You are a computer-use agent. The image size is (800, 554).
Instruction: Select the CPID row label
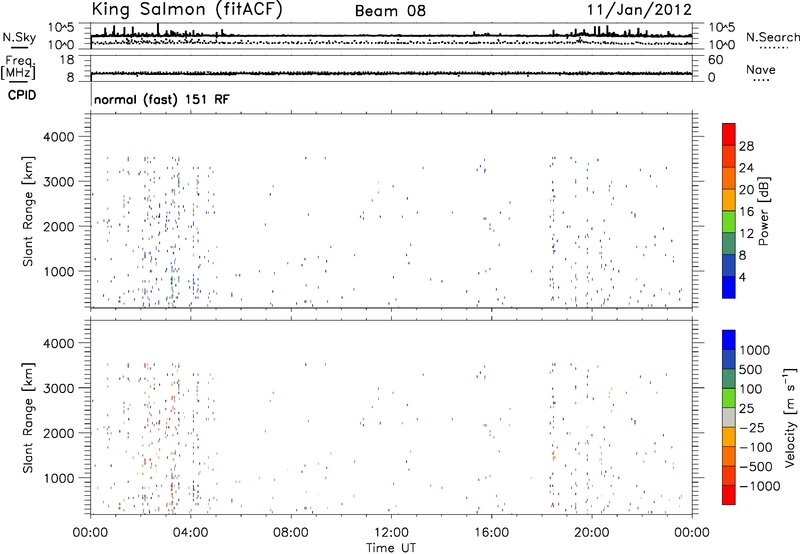(x=22, y=95)
